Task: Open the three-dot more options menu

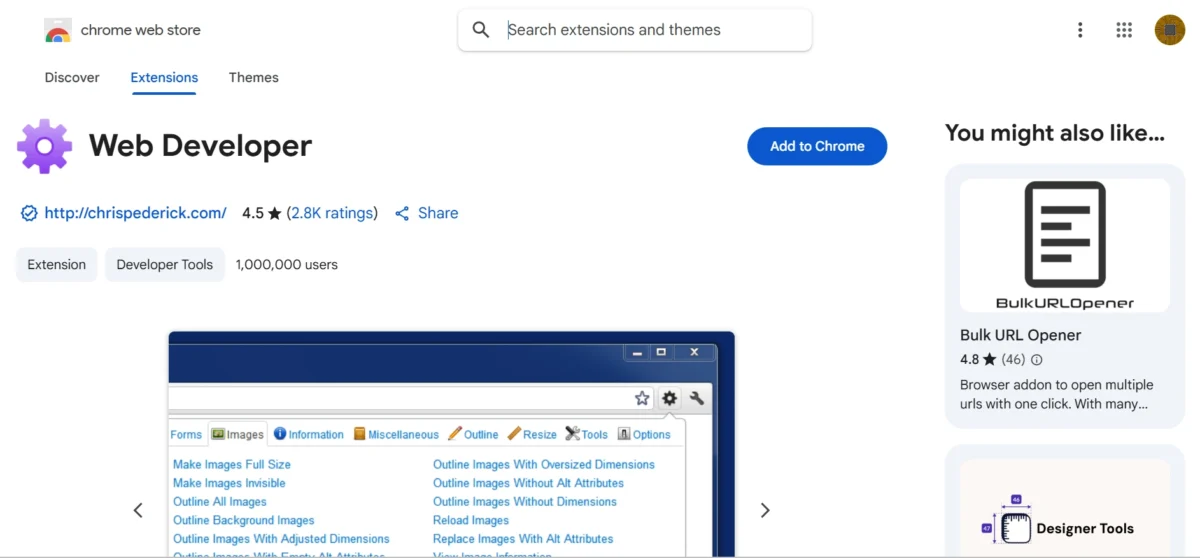Action: (1080, 30)
